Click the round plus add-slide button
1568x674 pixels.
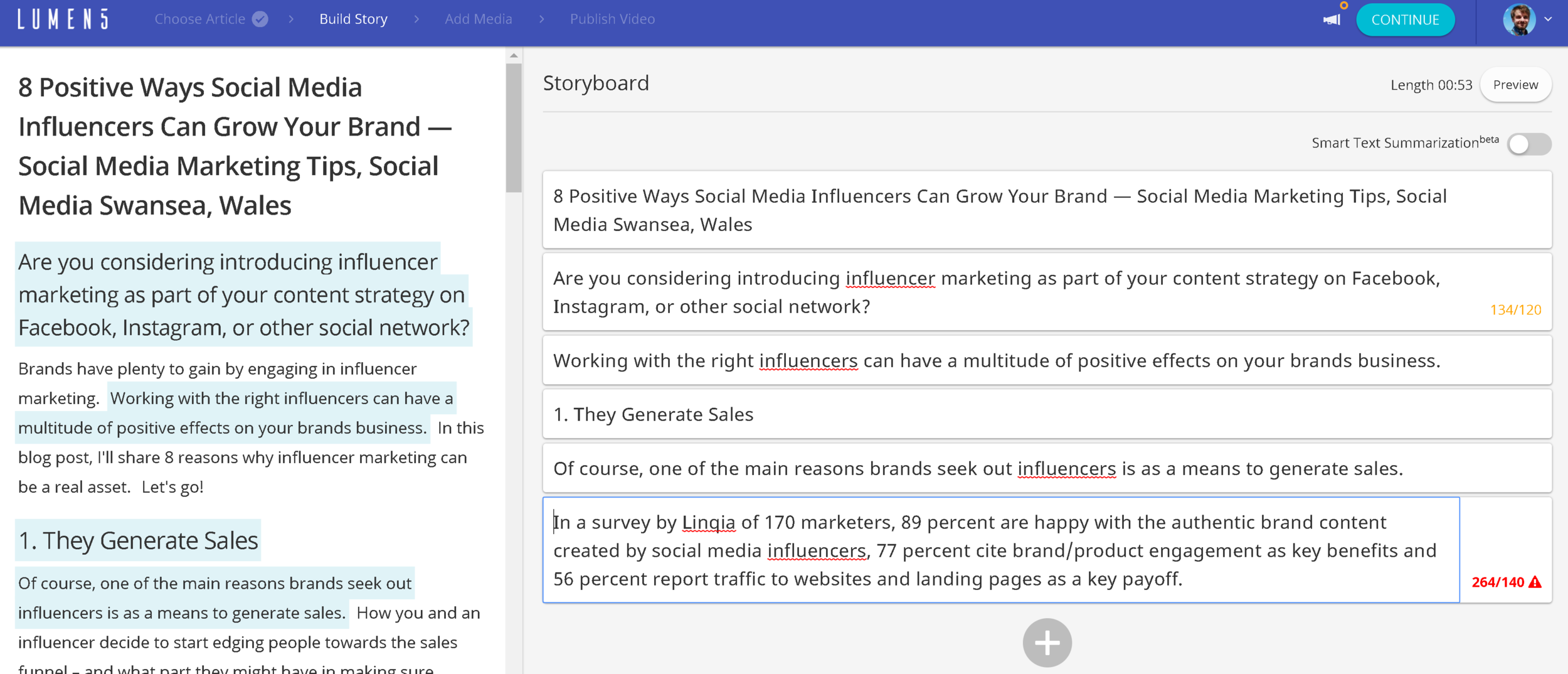pos(1047,643)
